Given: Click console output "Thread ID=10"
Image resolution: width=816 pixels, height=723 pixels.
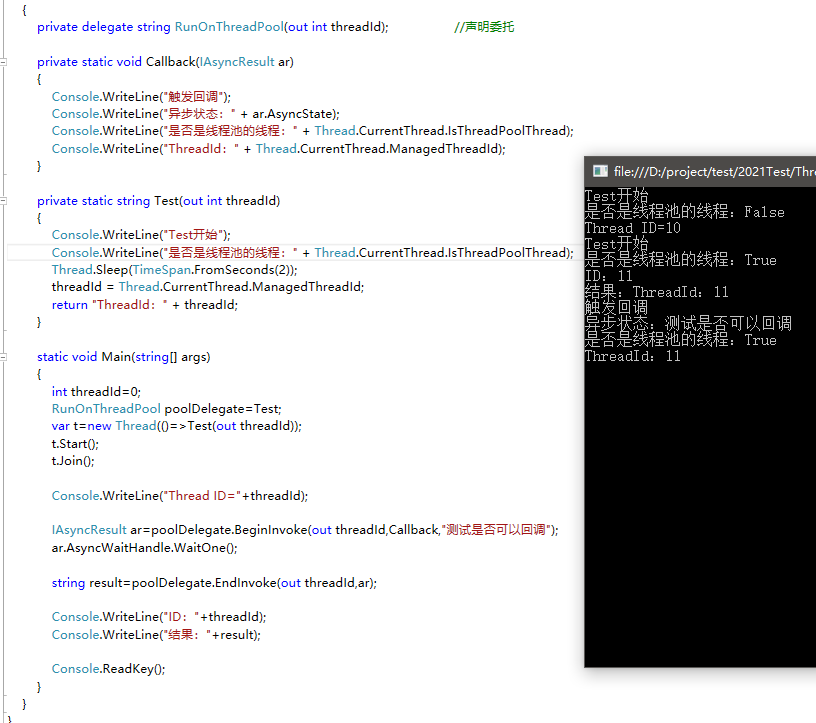Looking at the screenshot, I should tap(632, 229).
